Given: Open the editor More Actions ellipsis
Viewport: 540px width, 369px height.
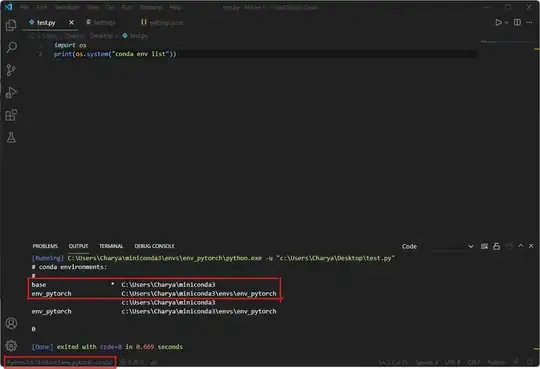Looking at the screenshot, I should [529, 22].
